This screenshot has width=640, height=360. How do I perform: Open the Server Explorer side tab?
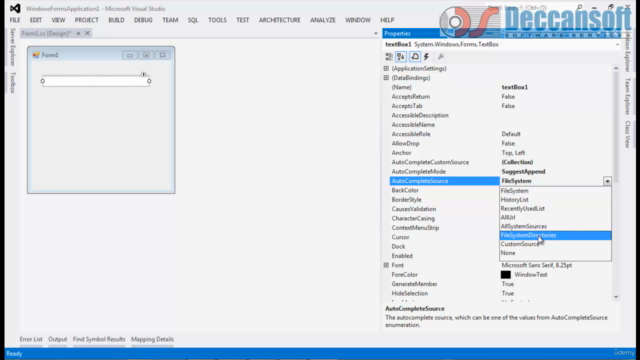tap(12, 47)
